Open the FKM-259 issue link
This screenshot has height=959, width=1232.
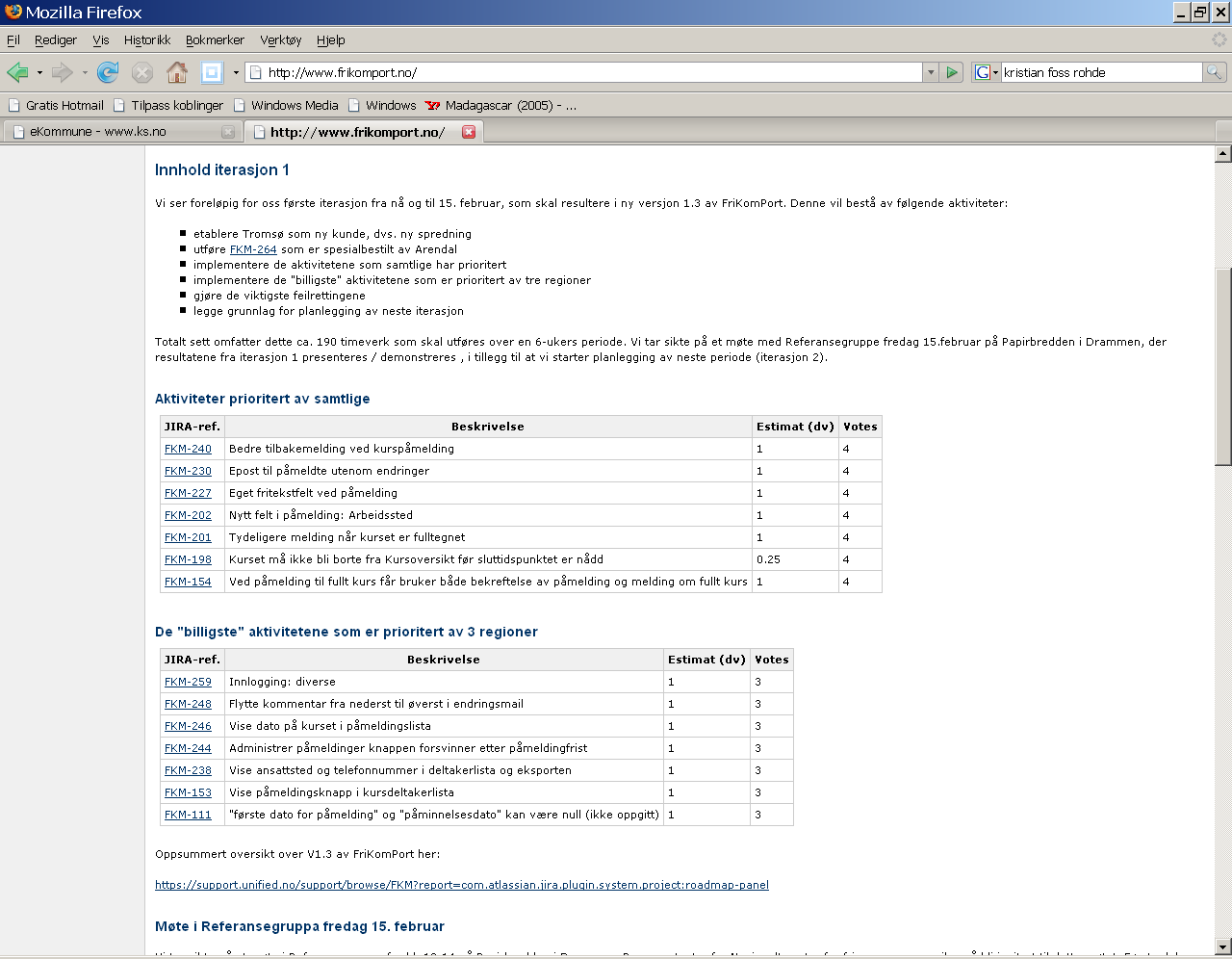point(188,682)
